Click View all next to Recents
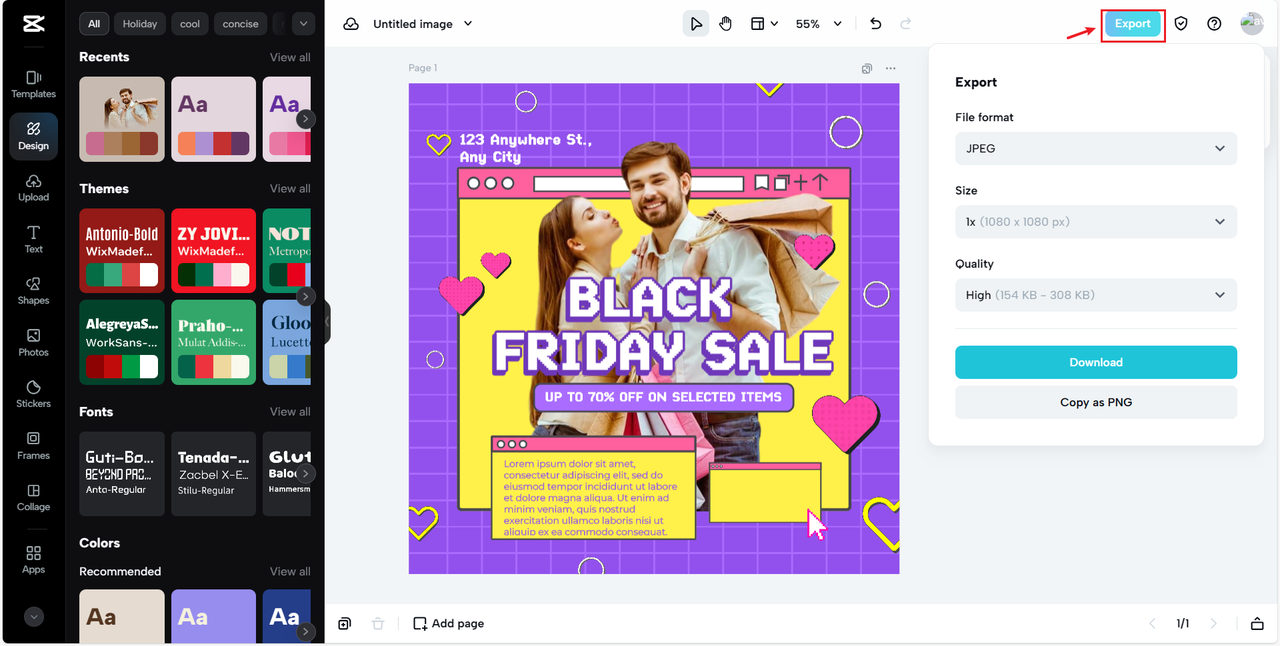The width and height of the screenshot is (1280, 646). tap(290, 57)
